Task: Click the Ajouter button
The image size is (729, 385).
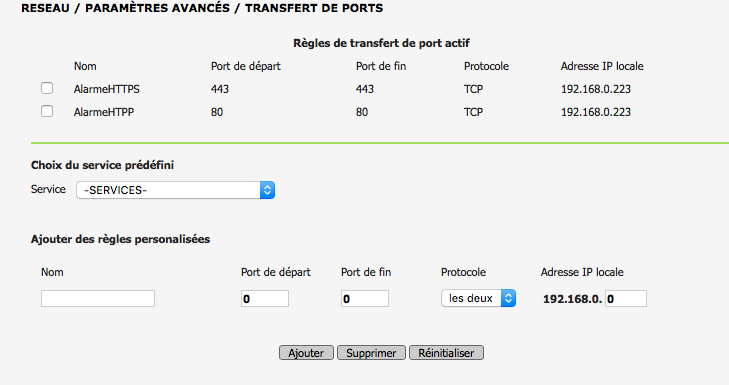Action: coord(306,353)
